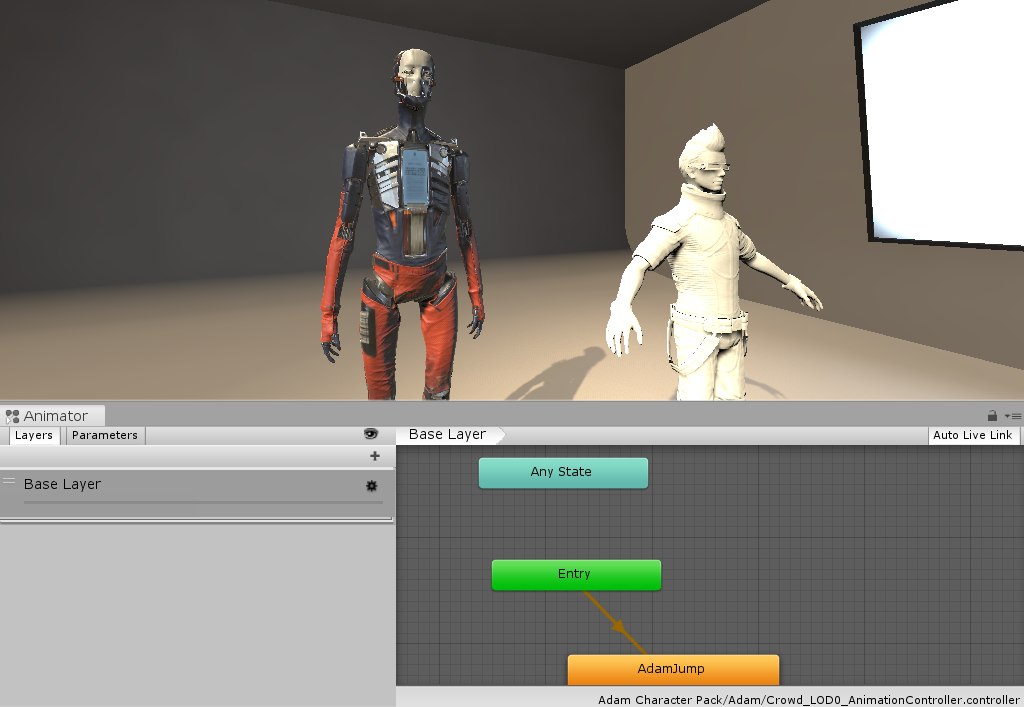Click the controller file path status bar
Image resolution: width=1024 pixels, height=707 pixels.
[808, 699]
